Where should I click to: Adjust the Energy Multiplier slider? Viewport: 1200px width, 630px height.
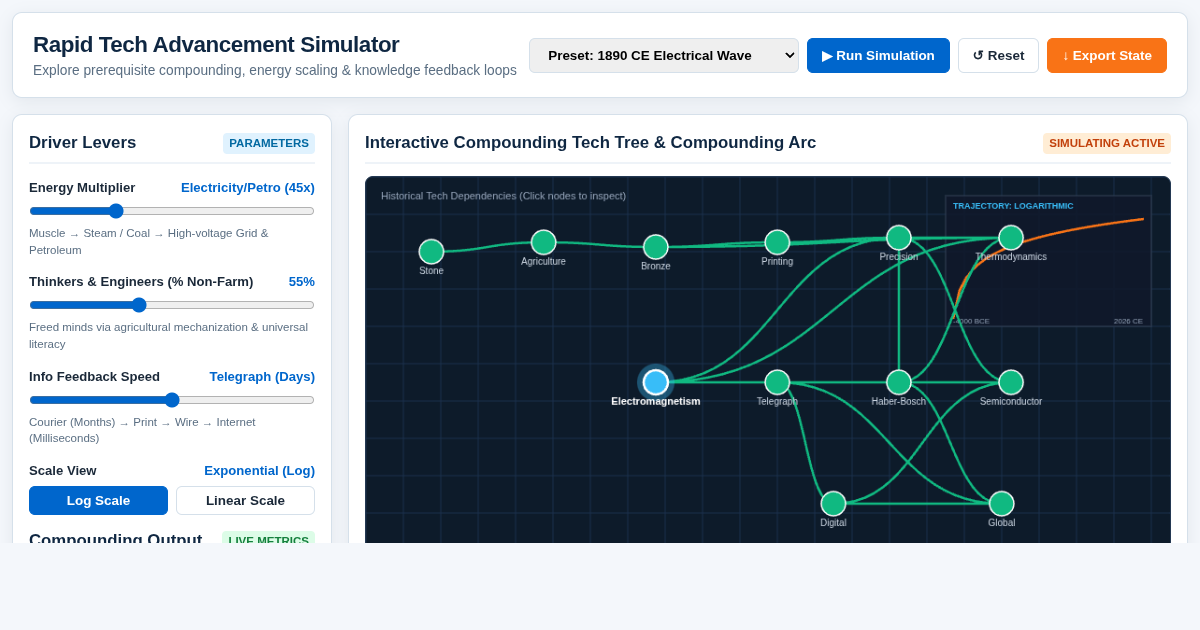[172, 211]
